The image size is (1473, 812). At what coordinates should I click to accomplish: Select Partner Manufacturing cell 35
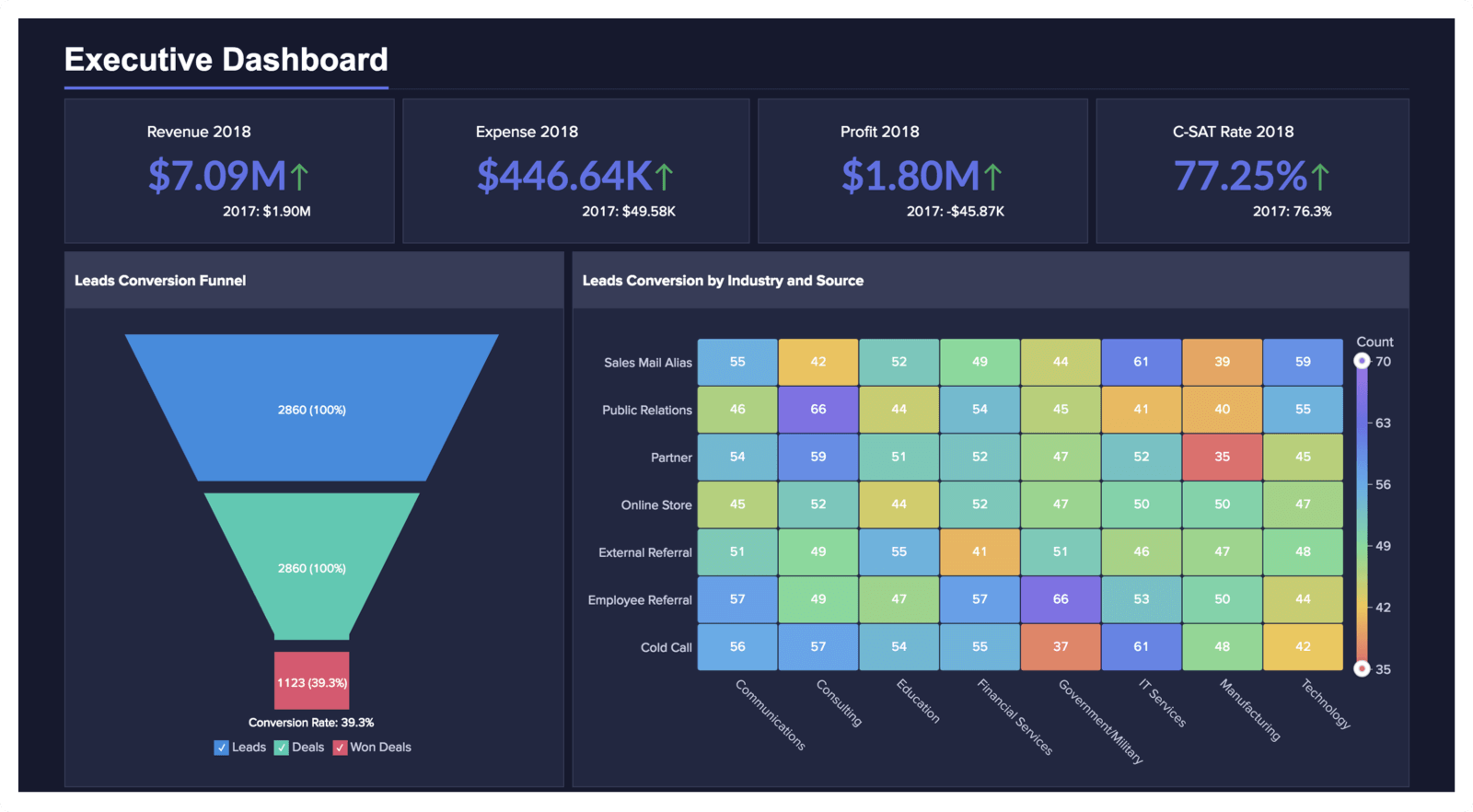pos(1222,457)
